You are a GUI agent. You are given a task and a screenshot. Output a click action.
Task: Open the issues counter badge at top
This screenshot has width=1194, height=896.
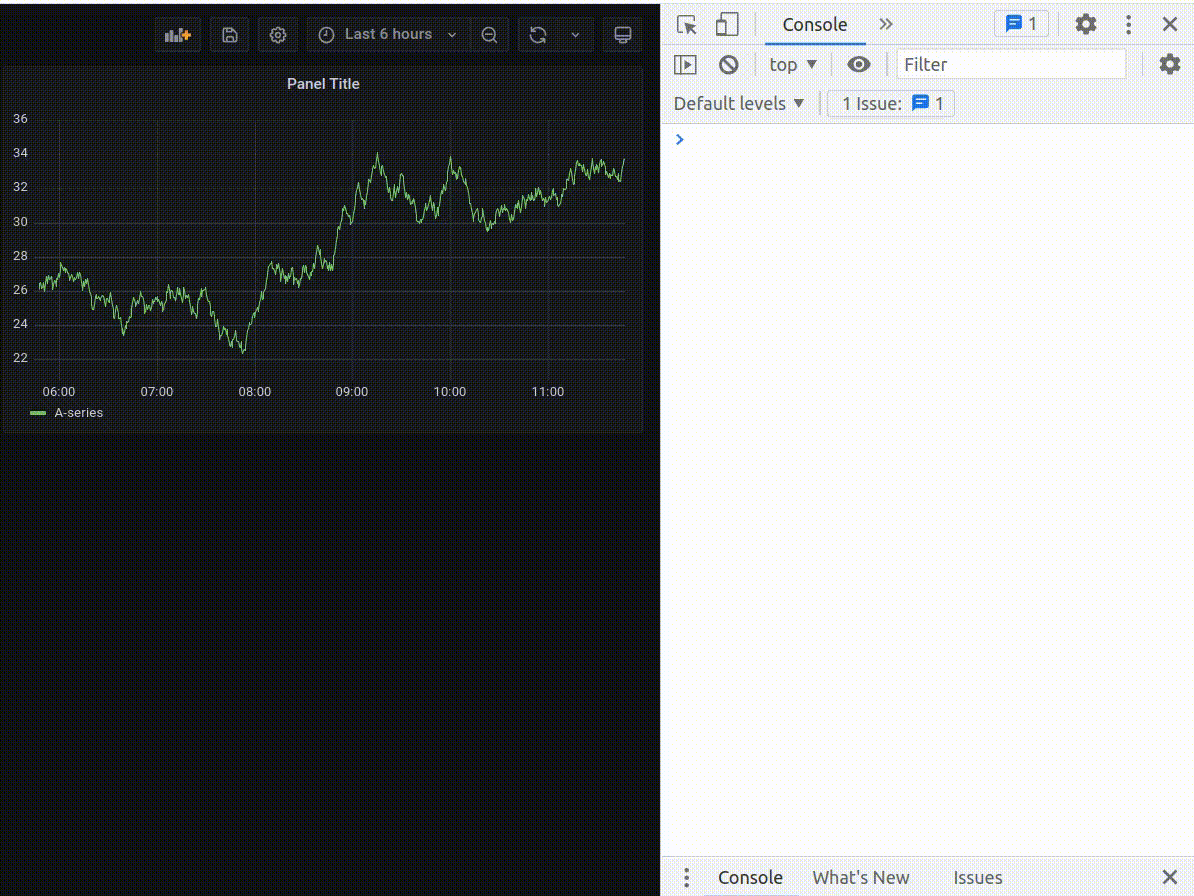pyautogui.click(x=1021, y=24)
